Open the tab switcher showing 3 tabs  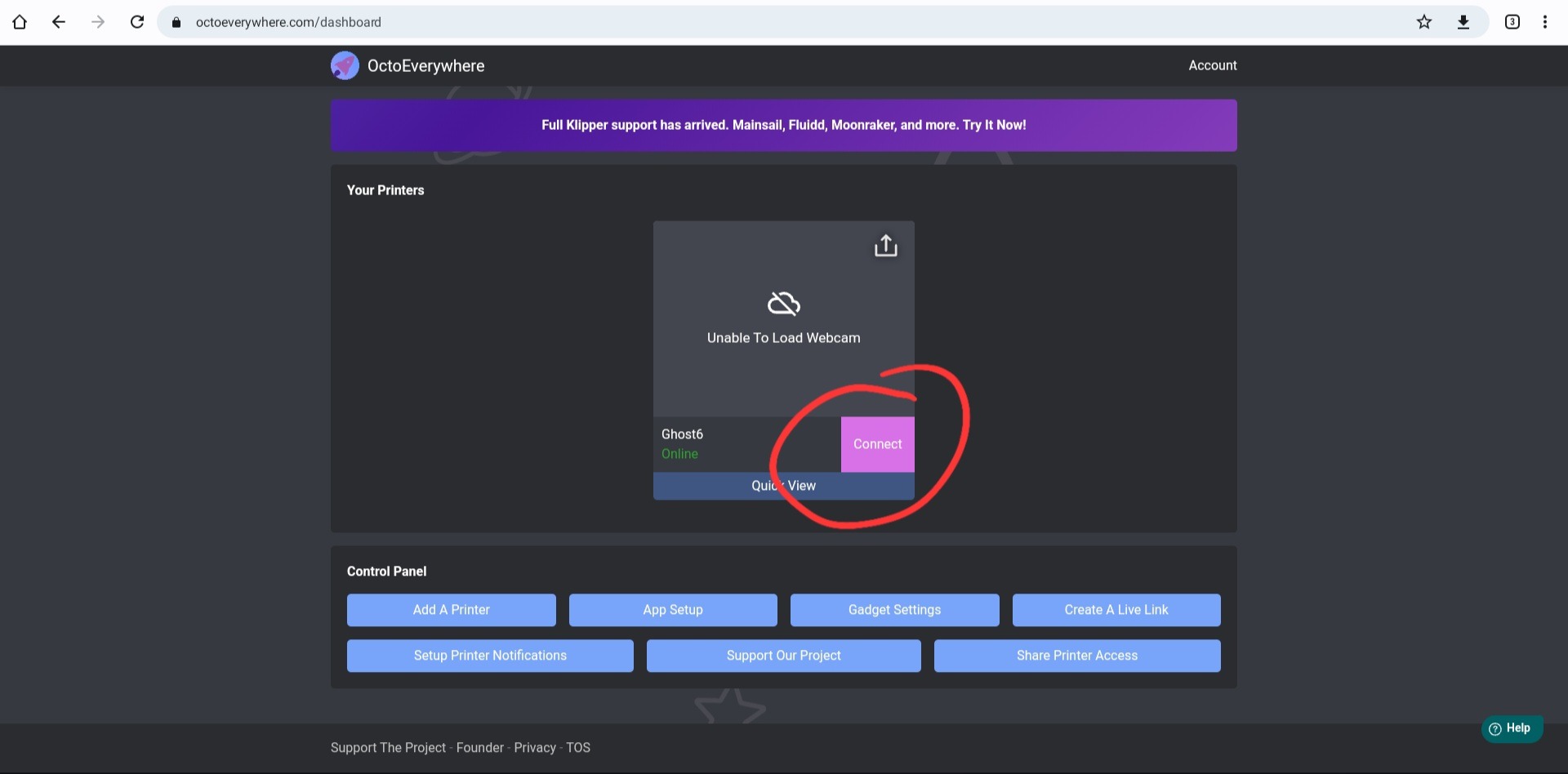[1512, 22]
